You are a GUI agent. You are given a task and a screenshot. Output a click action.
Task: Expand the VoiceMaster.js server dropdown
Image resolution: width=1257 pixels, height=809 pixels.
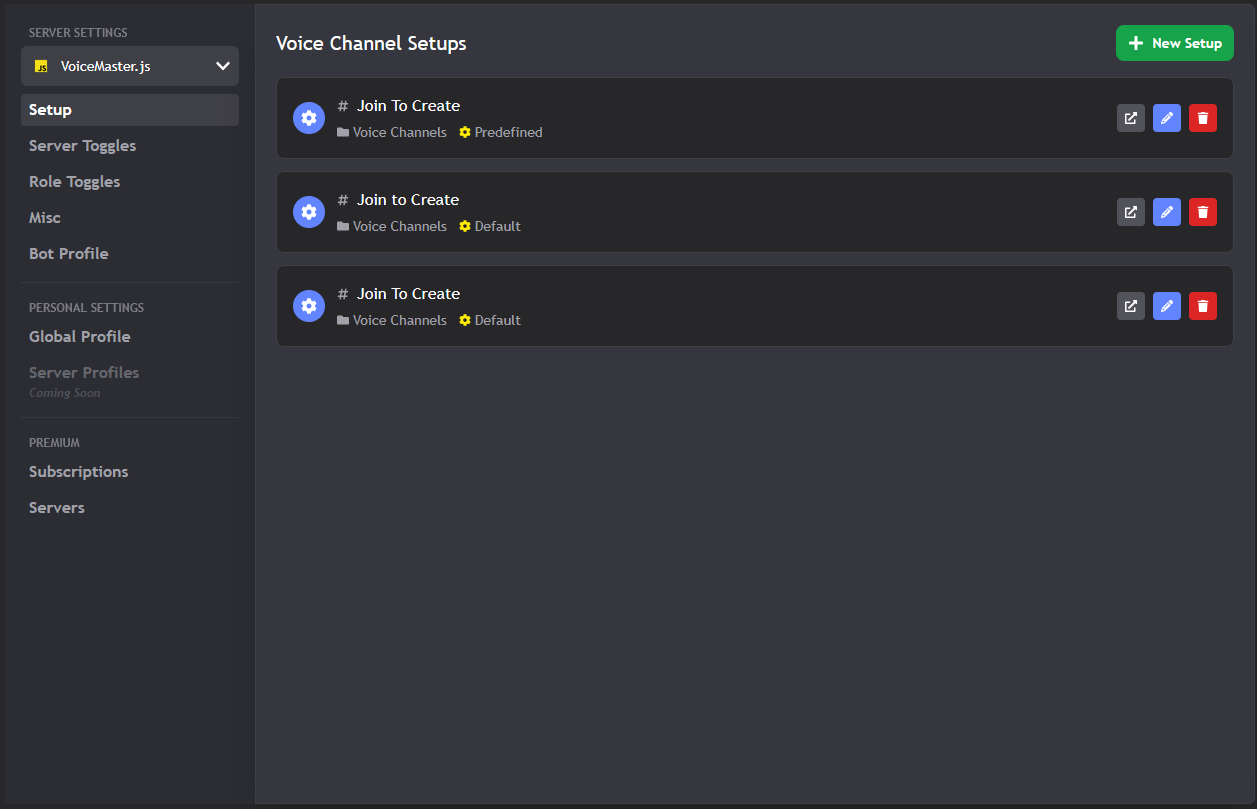[129, 66]
